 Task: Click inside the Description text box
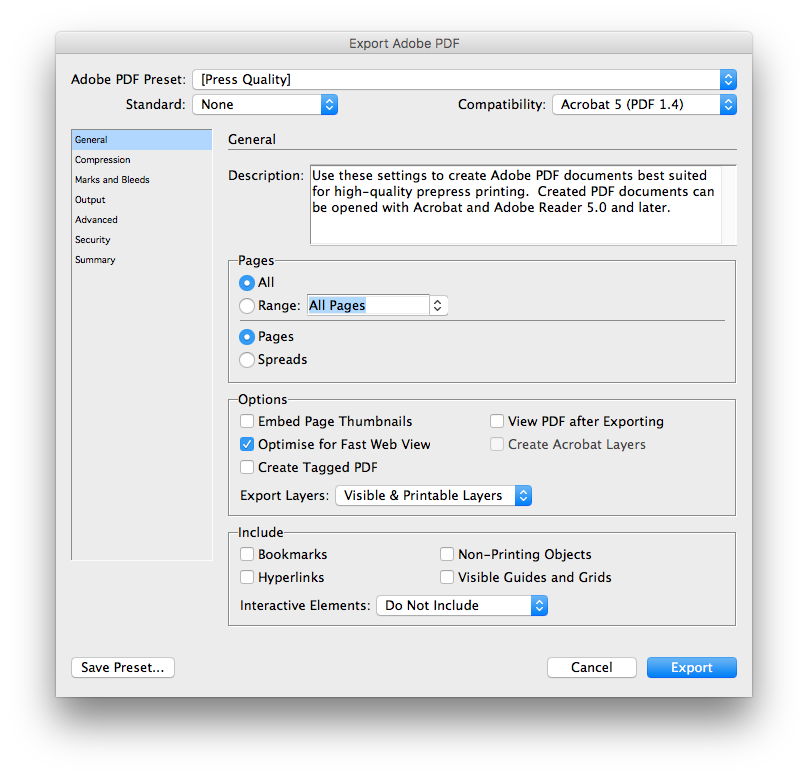tap(516, 205)
